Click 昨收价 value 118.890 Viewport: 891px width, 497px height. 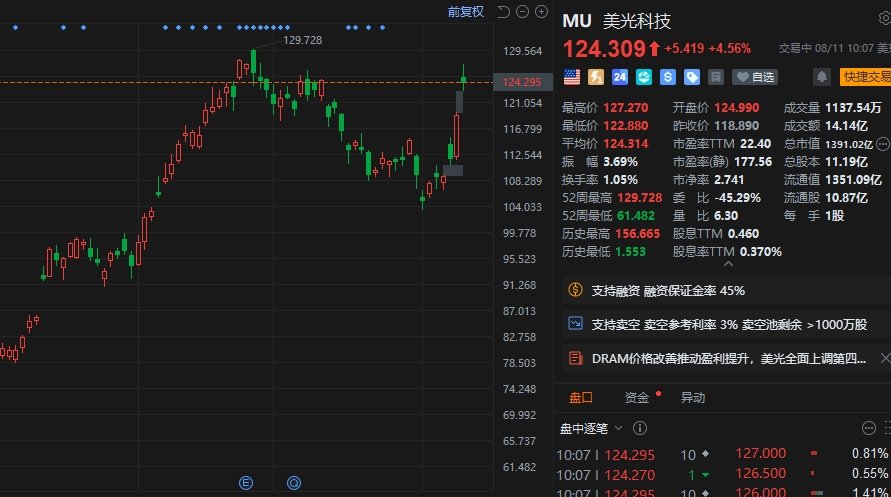[x=736, y=126]
